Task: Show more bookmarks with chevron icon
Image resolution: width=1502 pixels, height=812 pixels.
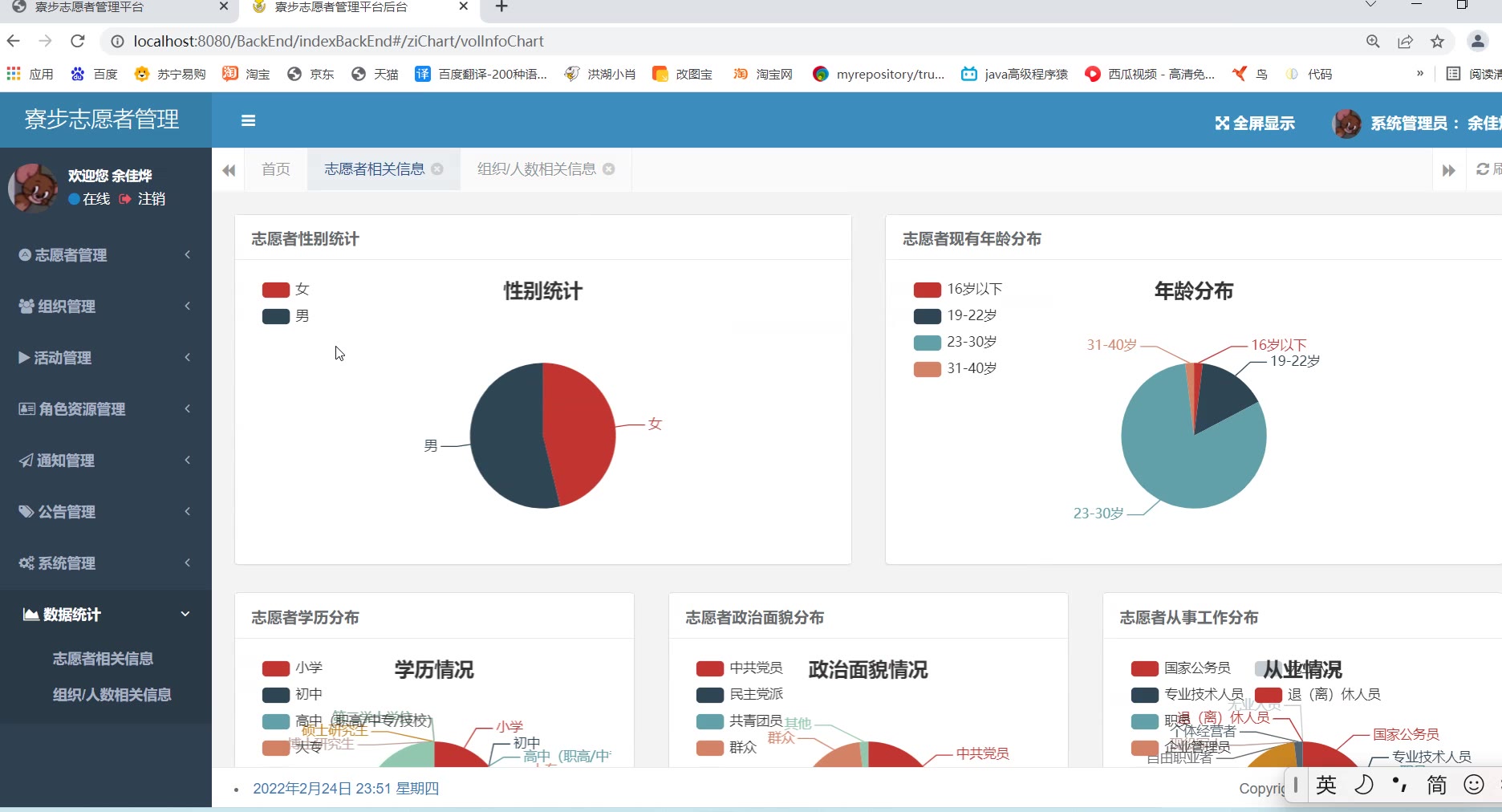Action: (x=1420, y=74)
